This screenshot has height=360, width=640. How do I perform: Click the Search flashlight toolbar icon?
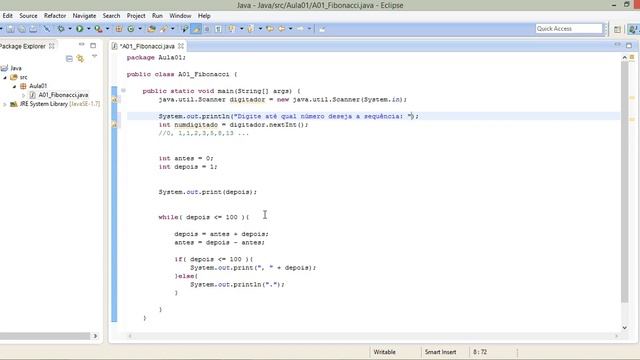(164, 29)
